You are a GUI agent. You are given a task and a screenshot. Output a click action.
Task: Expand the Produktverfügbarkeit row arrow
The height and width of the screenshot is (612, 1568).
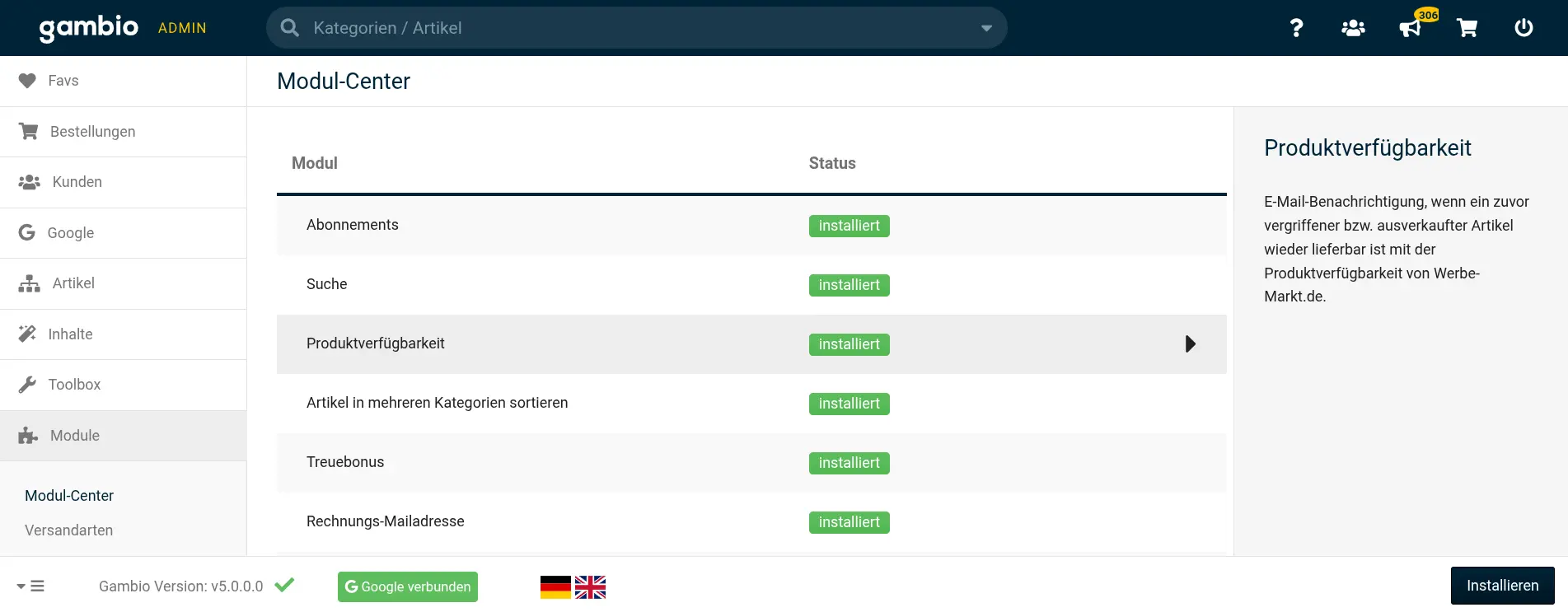click(x=1190, y=344)
